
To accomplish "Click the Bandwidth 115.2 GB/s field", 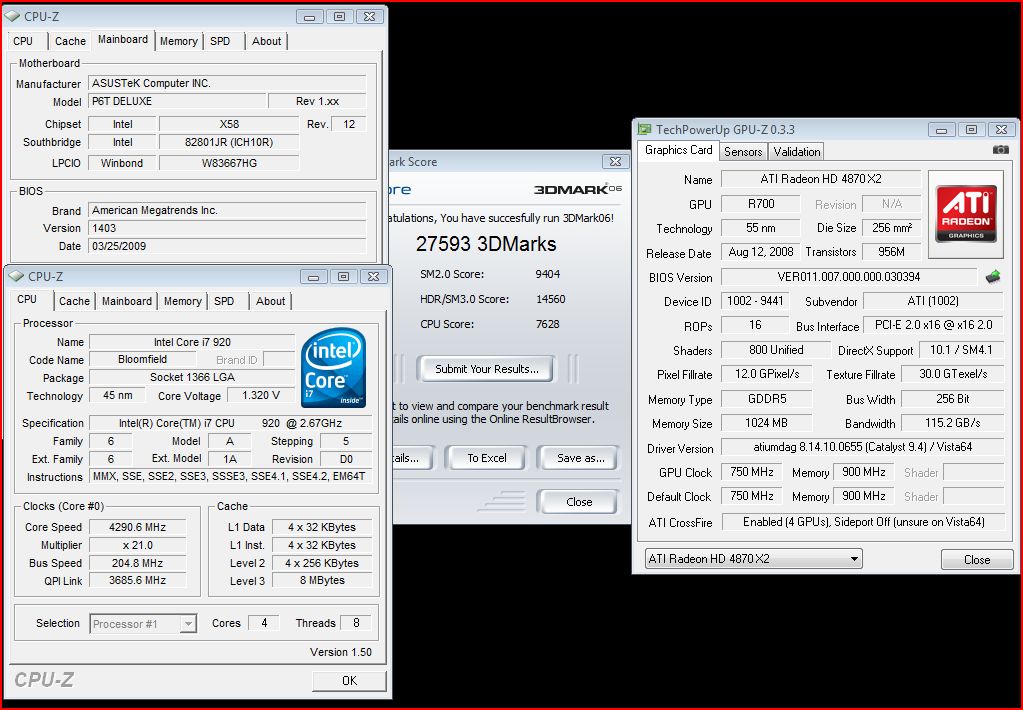I will click(x=953, y=423).
